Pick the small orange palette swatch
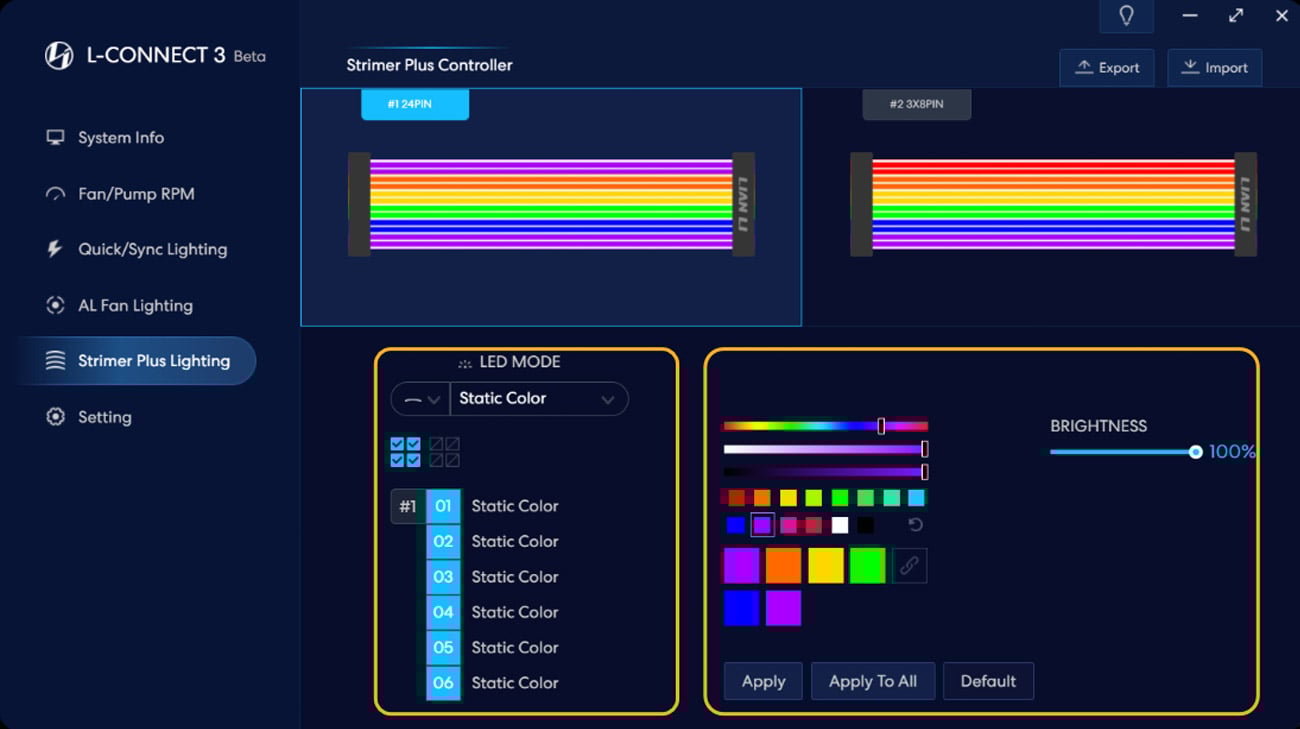Screen dimensions: 1300x729 tap(762, 498)
